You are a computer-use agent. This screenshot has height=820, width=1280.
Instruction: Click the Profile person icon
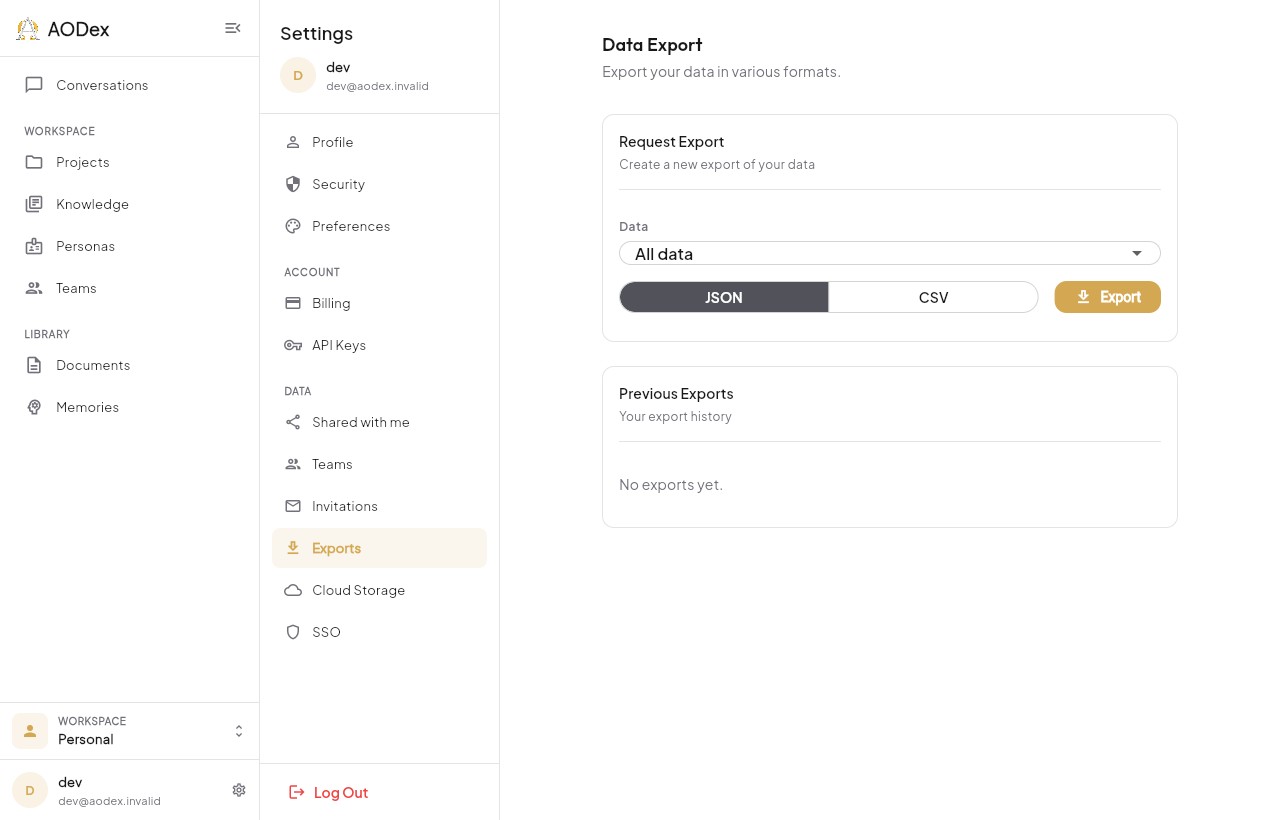293,142
